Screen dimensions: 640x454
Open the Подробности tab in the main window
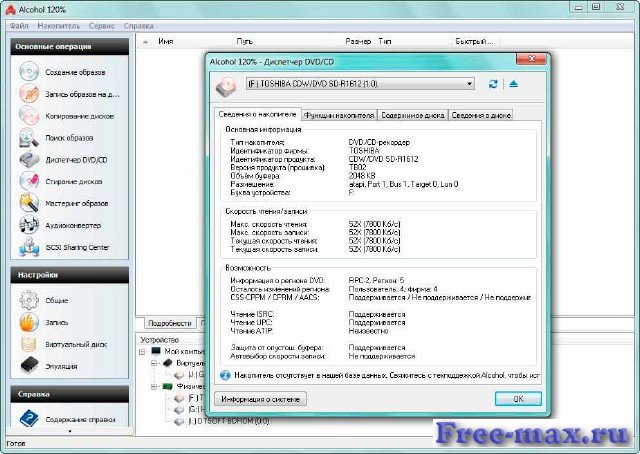coord(170,323)
